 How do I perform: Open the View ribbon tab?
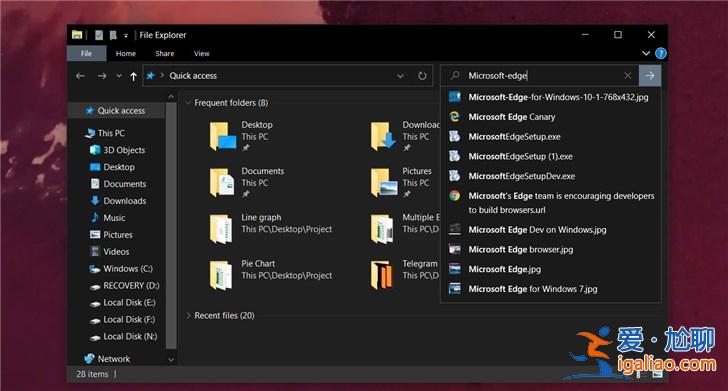[x=202, y=53]
